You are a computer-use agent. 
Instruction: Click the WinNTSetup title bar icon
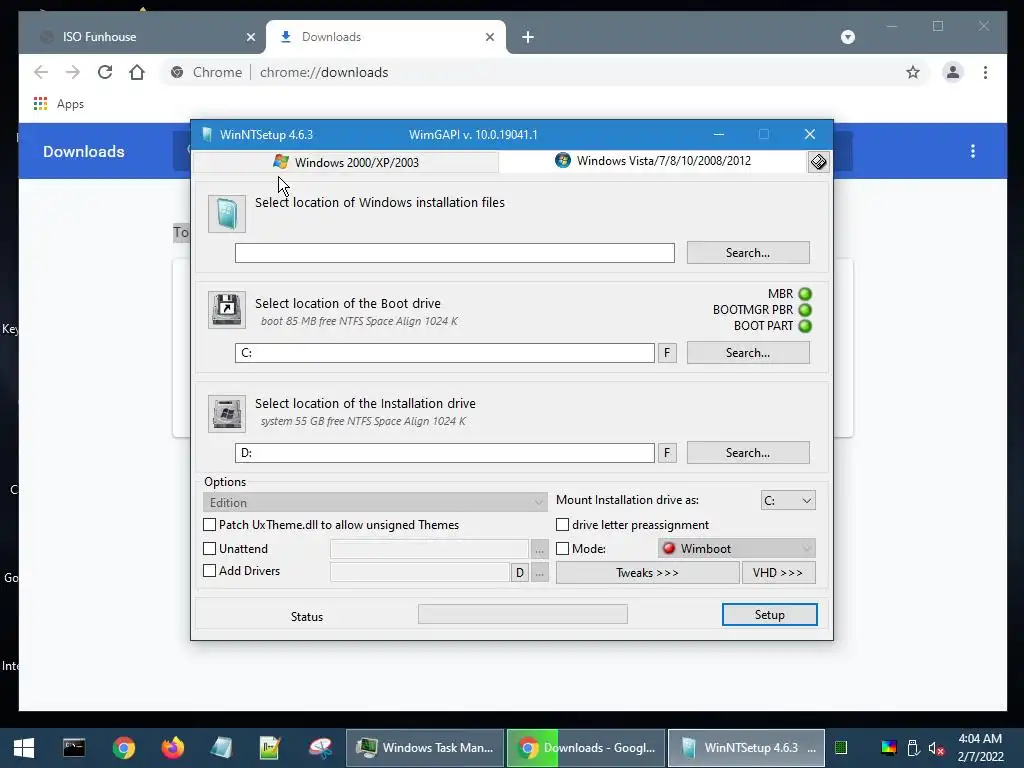pos(207,135)
